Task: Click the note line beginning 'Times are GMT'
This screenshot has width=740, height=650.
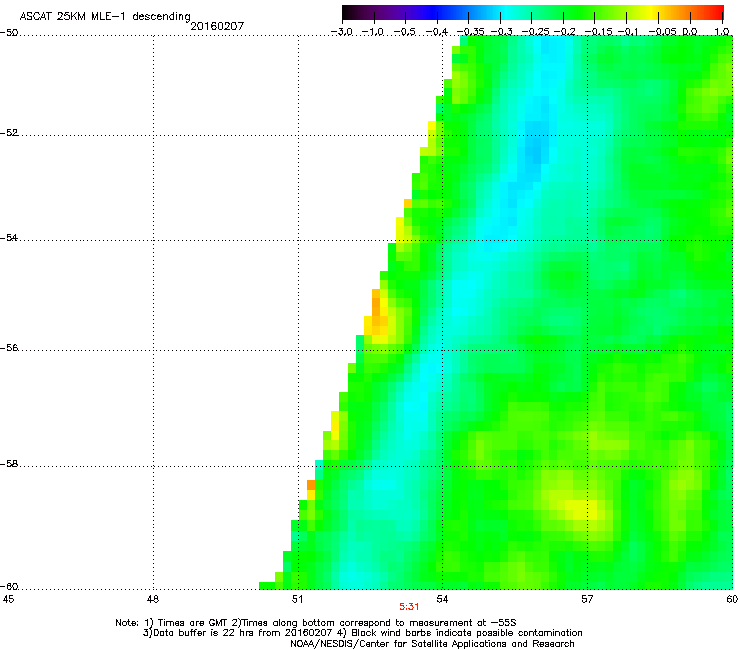Action: 316,623
